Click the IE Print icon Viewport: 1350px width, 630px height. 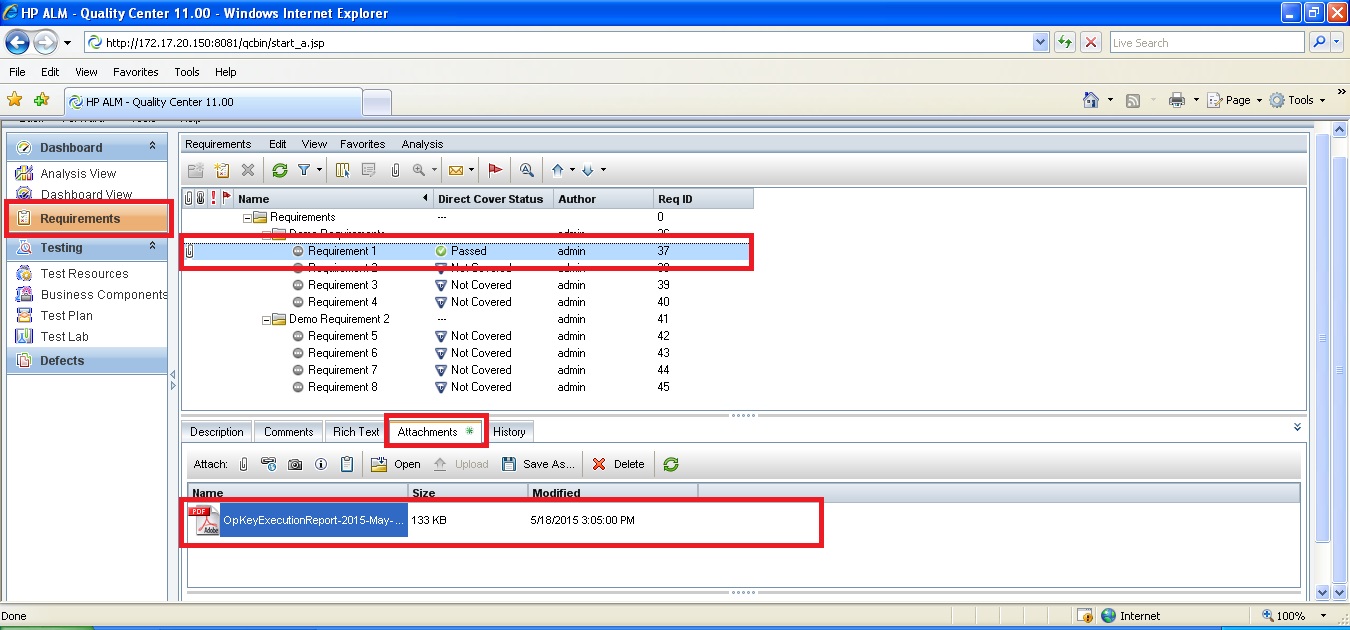pyautogui.click(x=1177, y=100)
